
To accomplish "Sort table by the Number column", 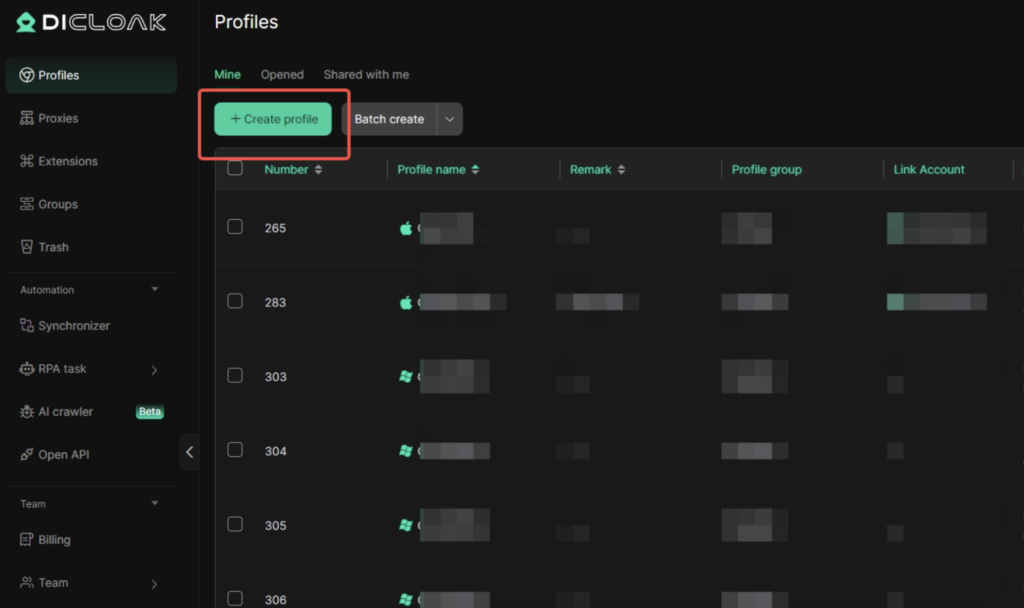I will click(x=318, y=170).
